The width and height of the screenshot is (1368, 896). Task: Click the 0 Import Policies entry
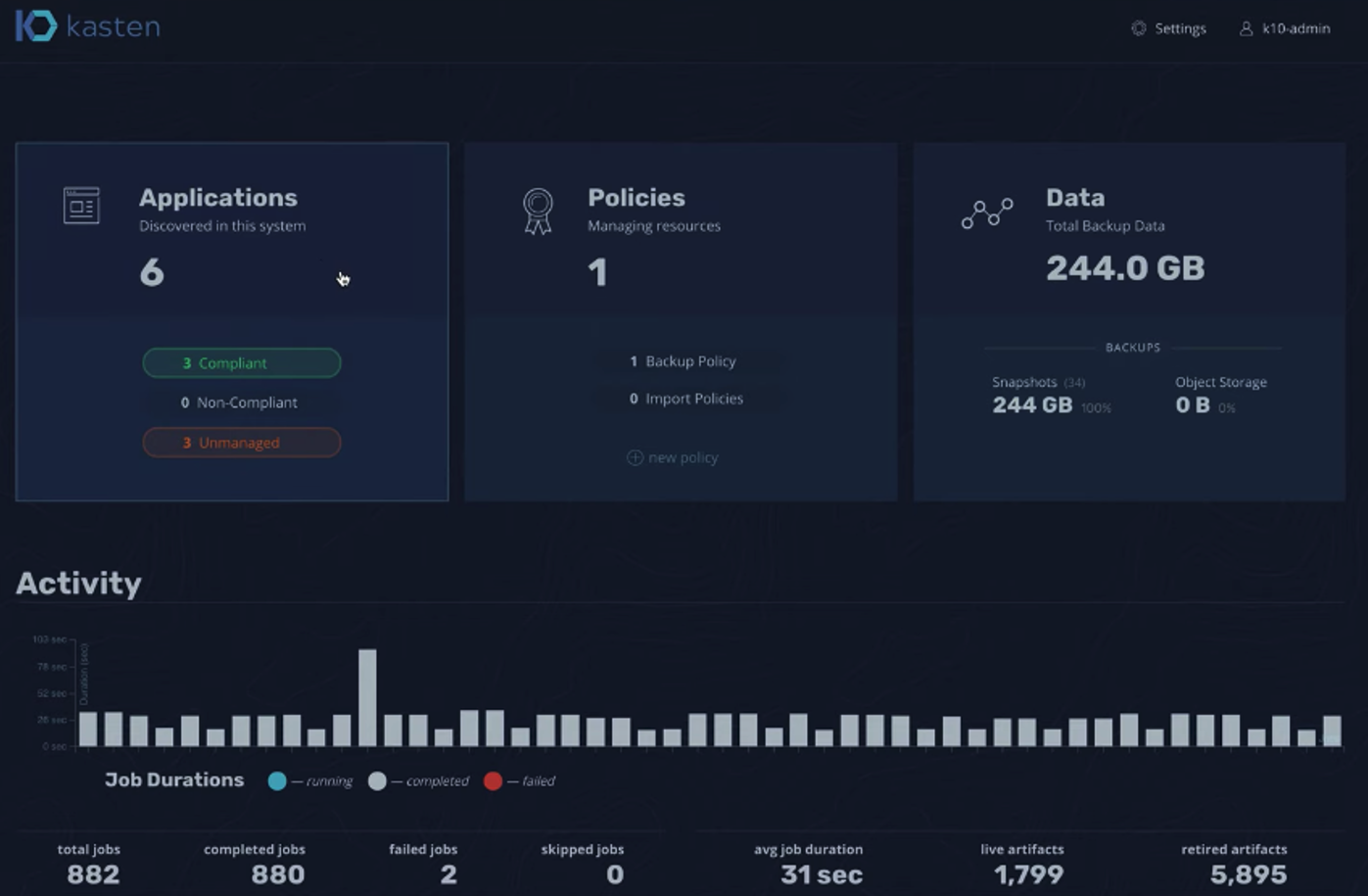tap(686, 399)
